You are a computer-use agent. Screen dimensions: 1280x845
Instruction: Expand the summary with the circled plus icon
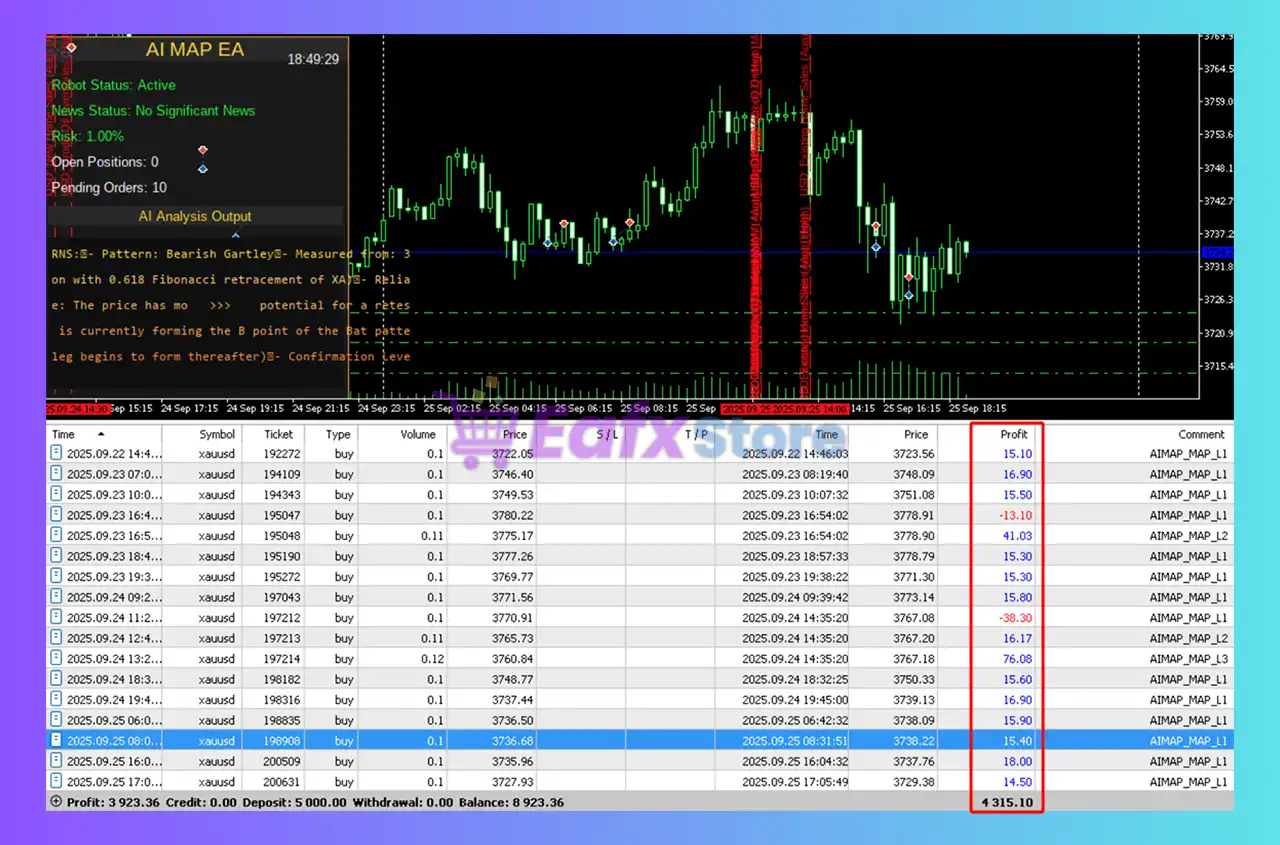tap(56, 801)
